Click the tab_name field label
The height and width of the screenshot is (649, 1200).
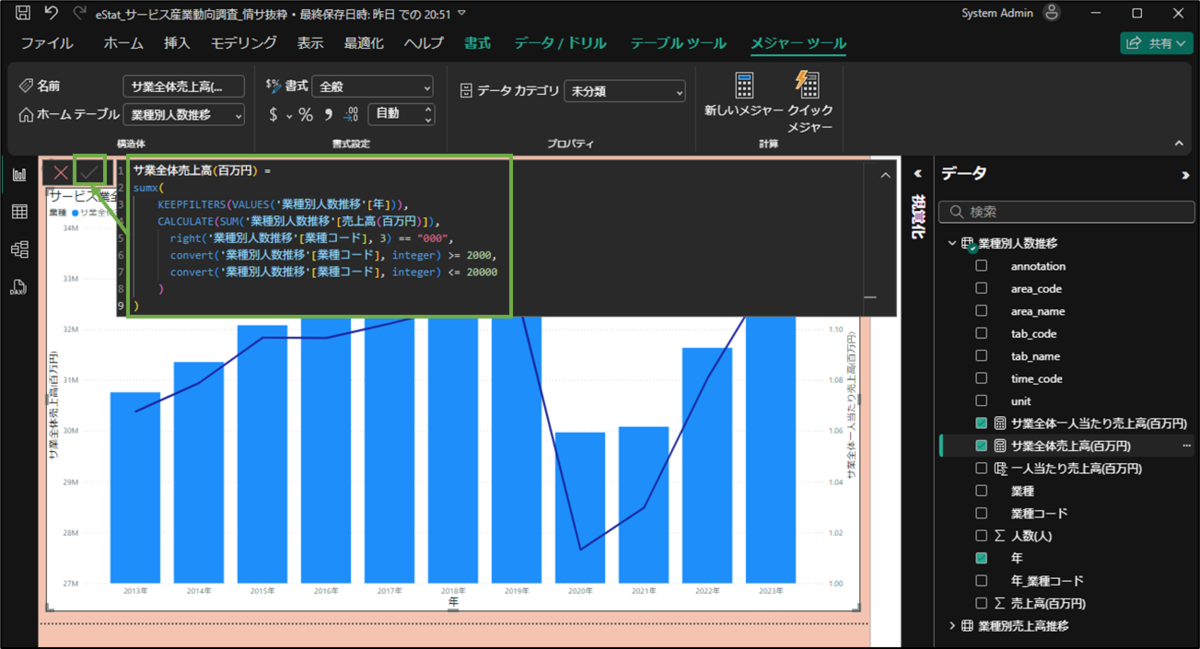coord(1035,356)
